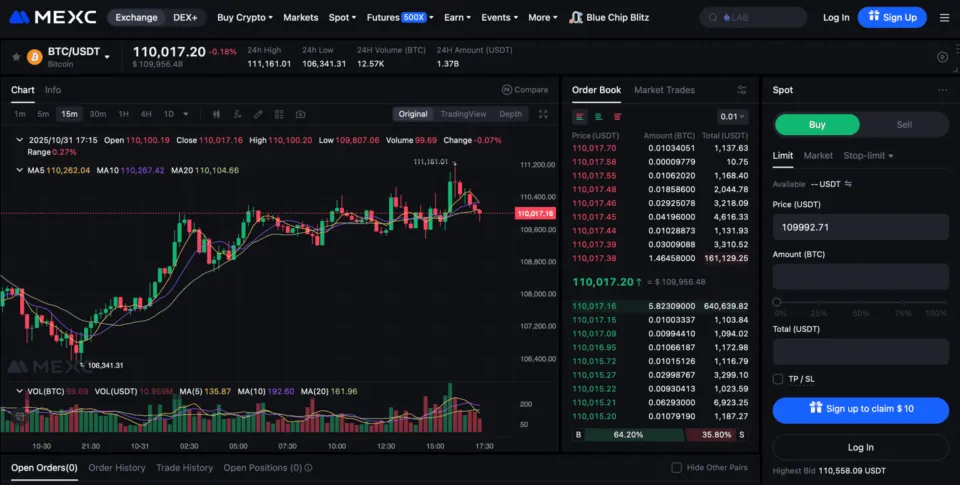
Task: Switch to the Sell side toggle
Action: 904,124
